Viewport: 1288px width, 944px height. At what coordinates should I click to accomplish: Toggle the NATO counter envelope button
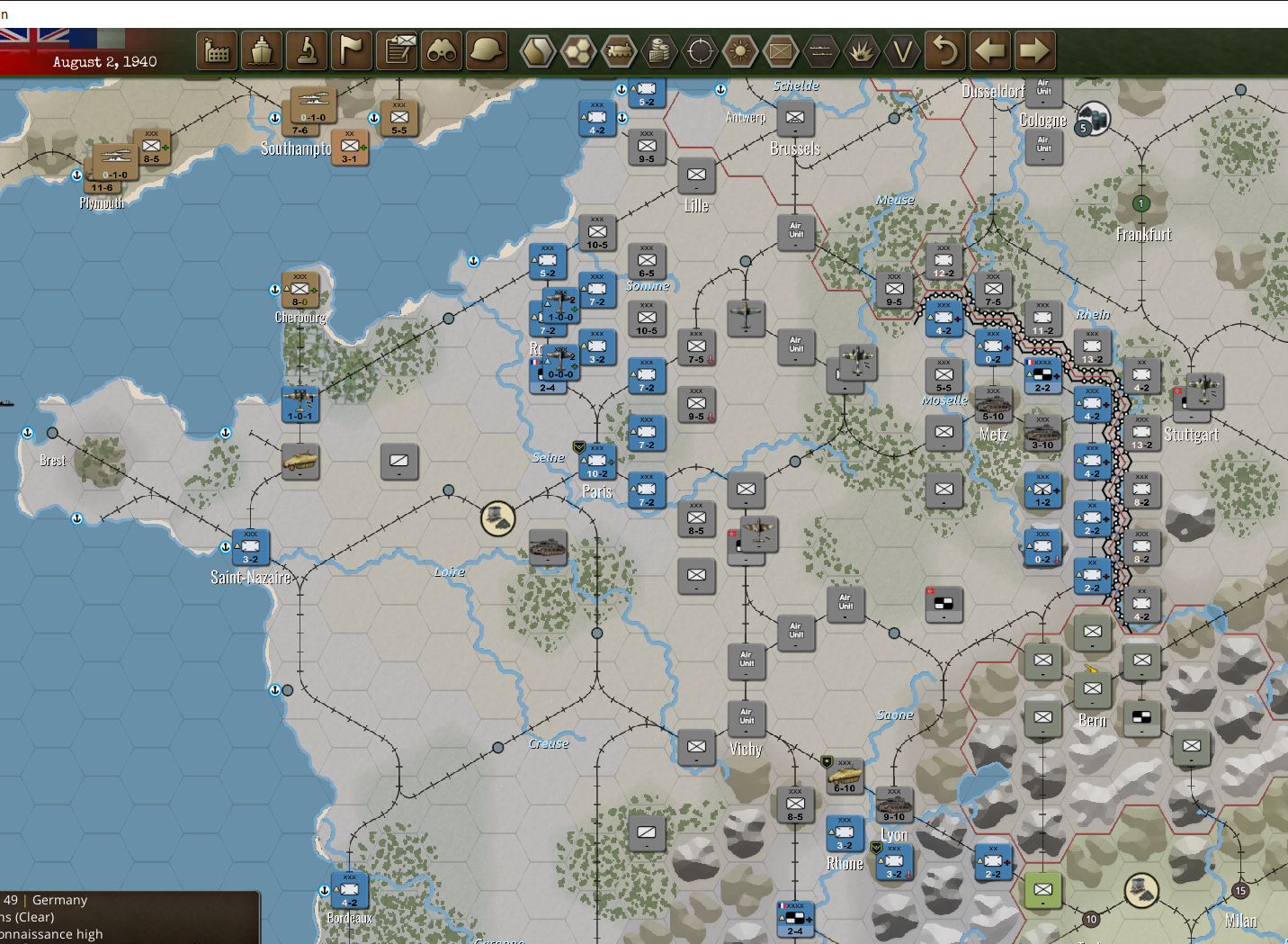pyautogui.click(x=781, y=50)
